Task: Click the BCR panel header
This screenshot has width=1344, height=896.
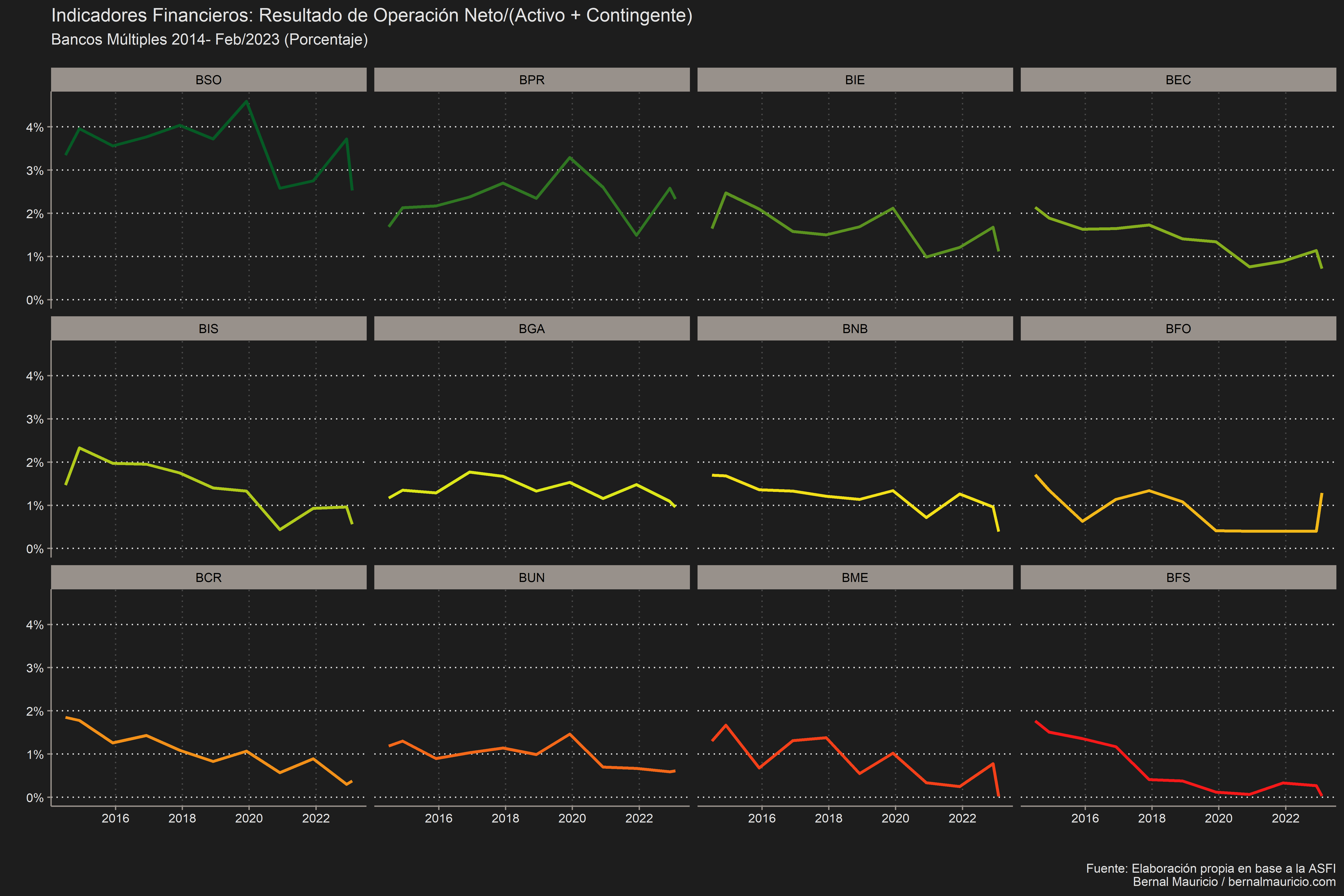Action: pos(209,577)
